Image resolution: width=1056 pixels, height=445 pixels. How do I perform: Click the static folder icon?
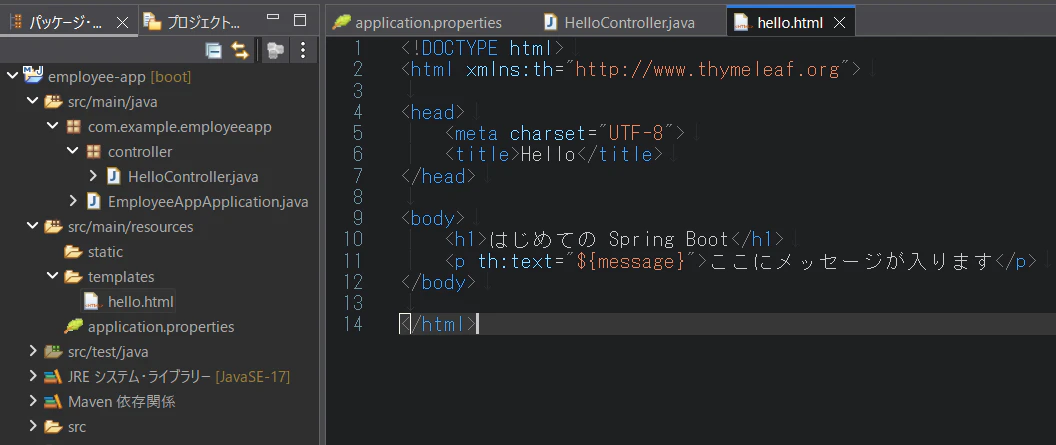point(73,252)
